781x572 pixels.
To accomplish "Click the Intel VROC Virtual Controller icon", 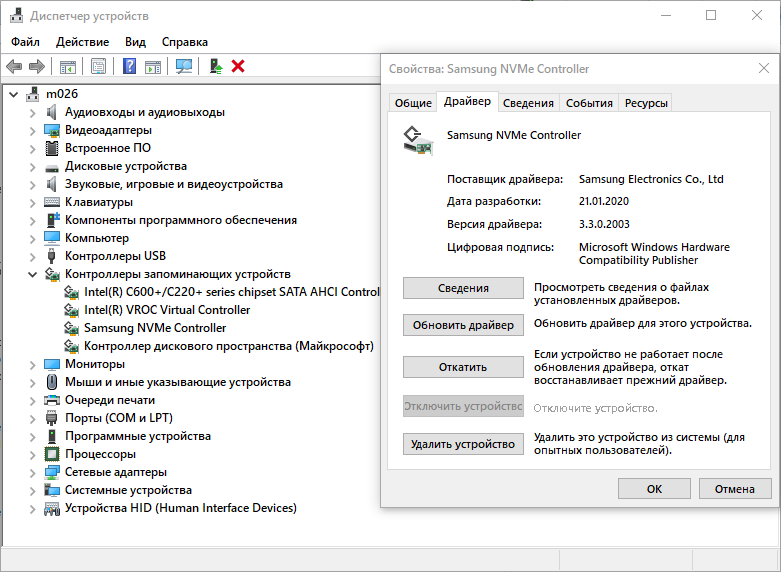I will pos(71,310).
